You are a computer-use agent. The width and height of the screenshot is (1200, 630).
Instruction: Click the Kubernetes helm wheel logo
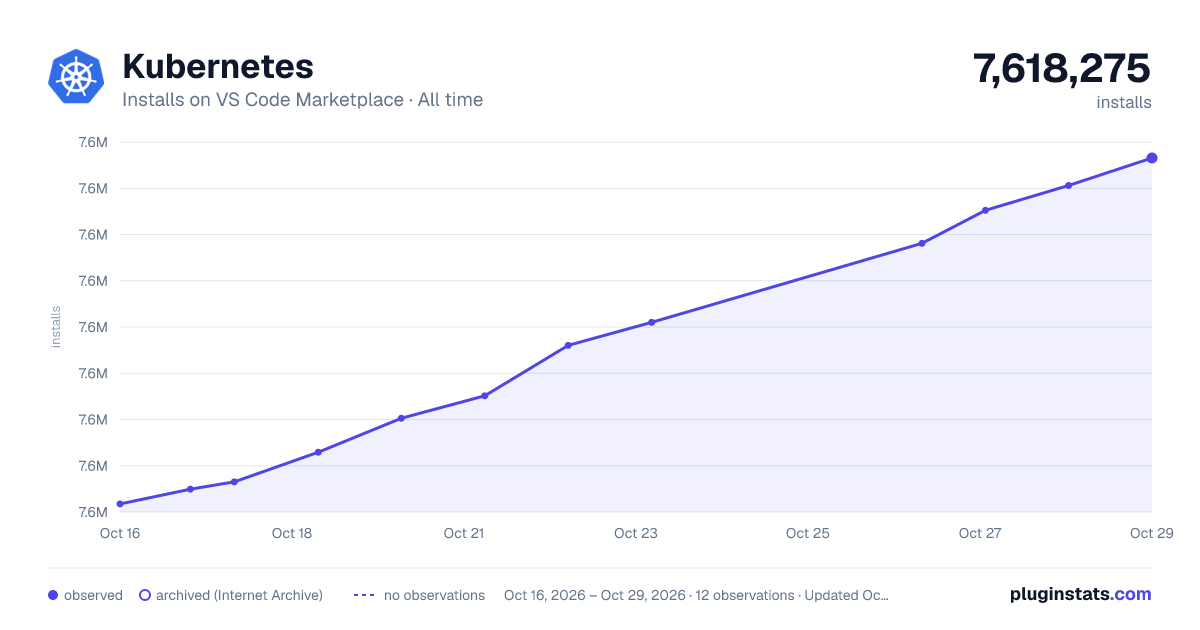[x=76, y=76]
